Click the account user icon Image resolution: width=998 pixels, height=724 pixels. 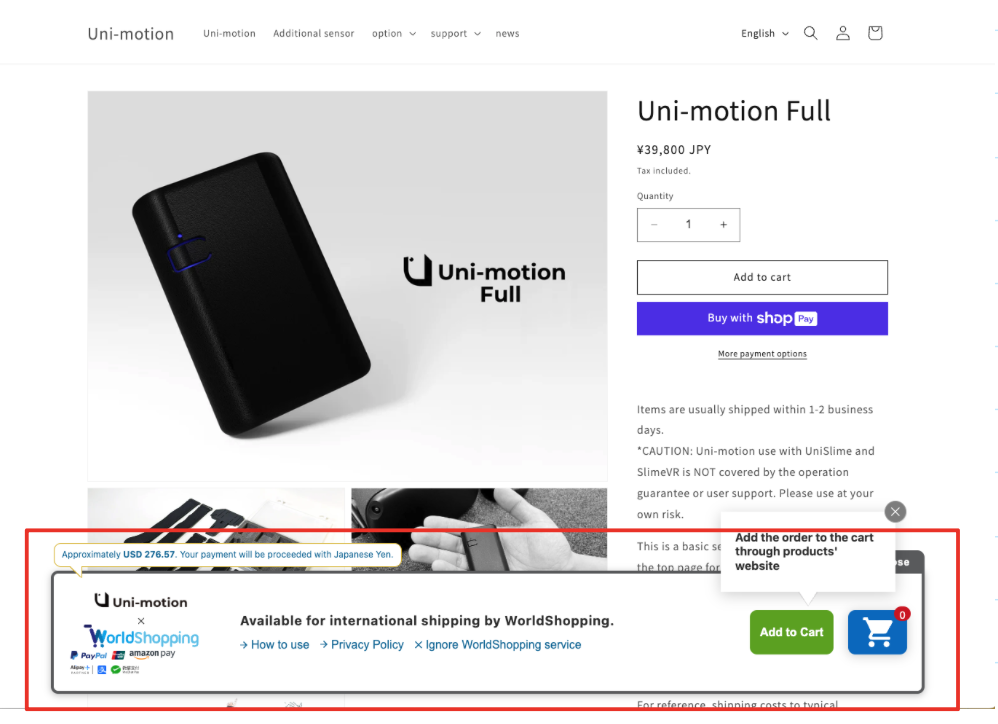pos(843,33)
